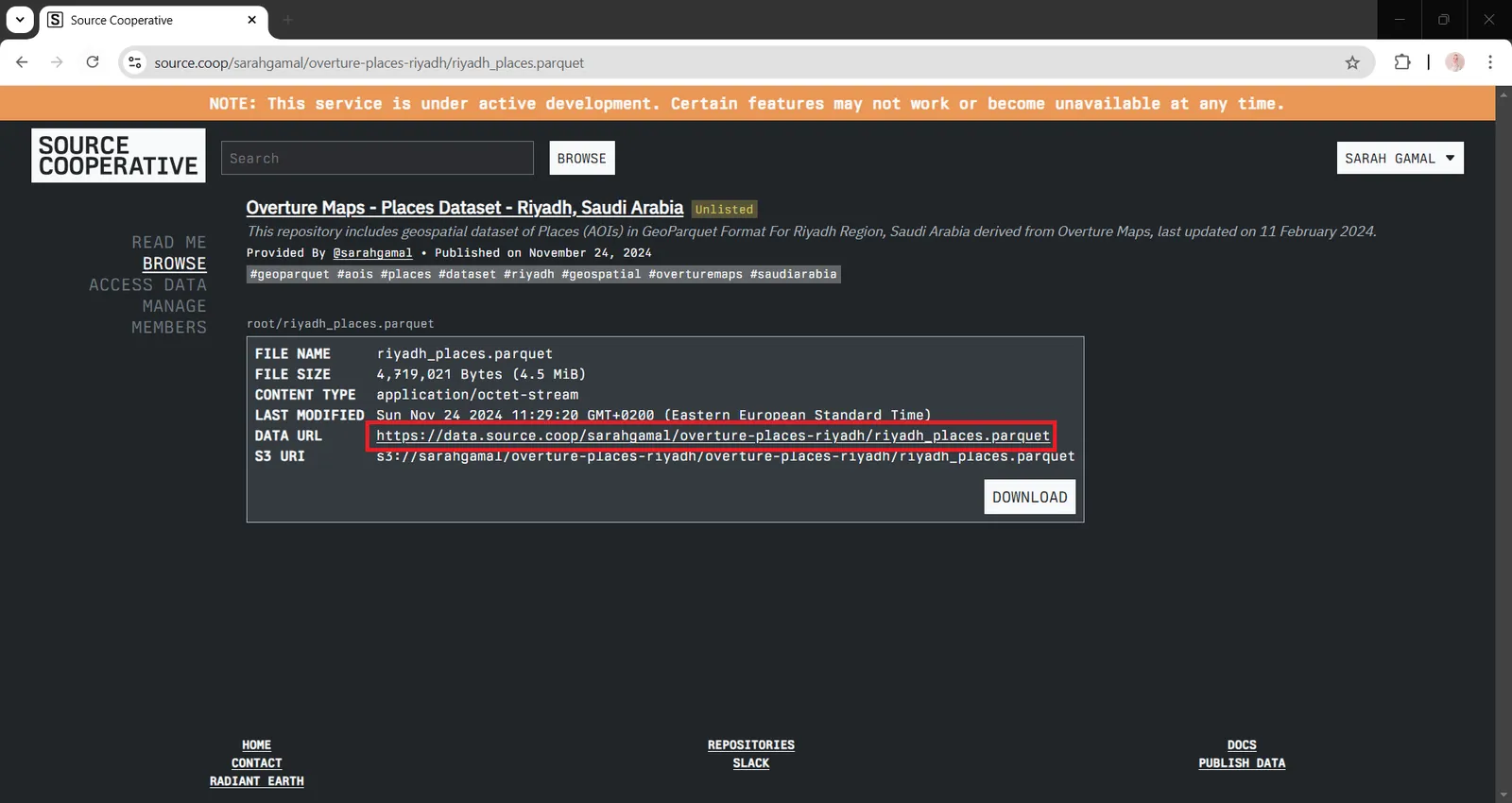Expand the SARAH GAMAL account dropdown
This screenshot has height=803, width=1512.
1400,158
